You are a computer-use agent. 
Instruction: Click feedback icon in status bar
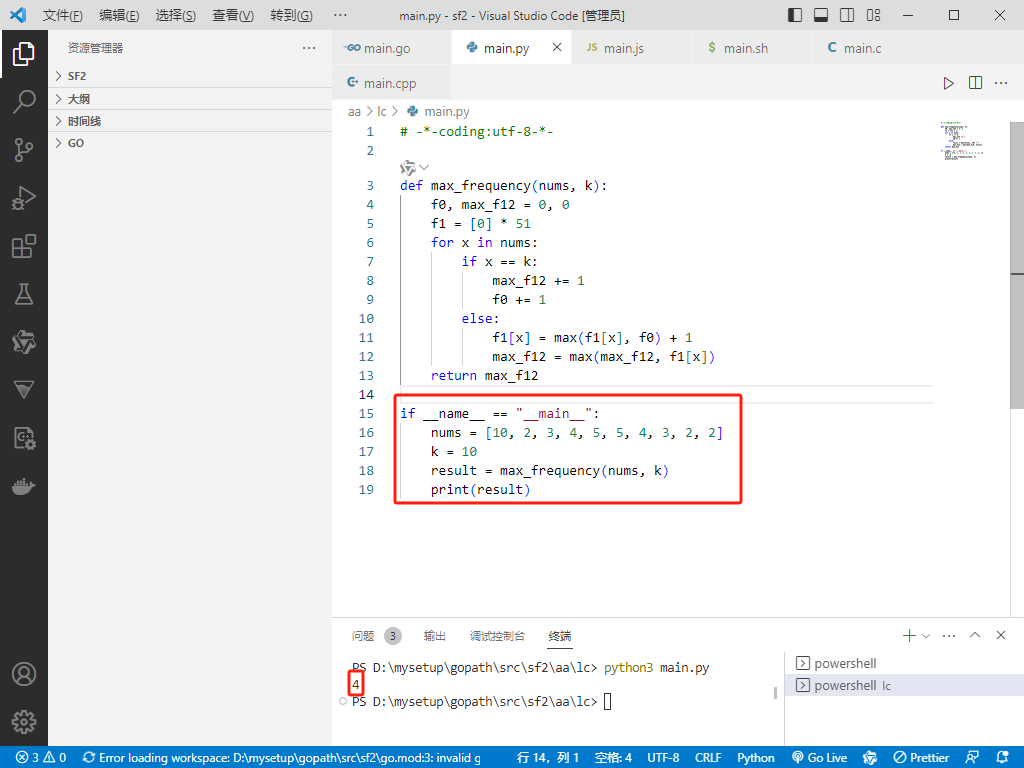(x=972, y=758)
